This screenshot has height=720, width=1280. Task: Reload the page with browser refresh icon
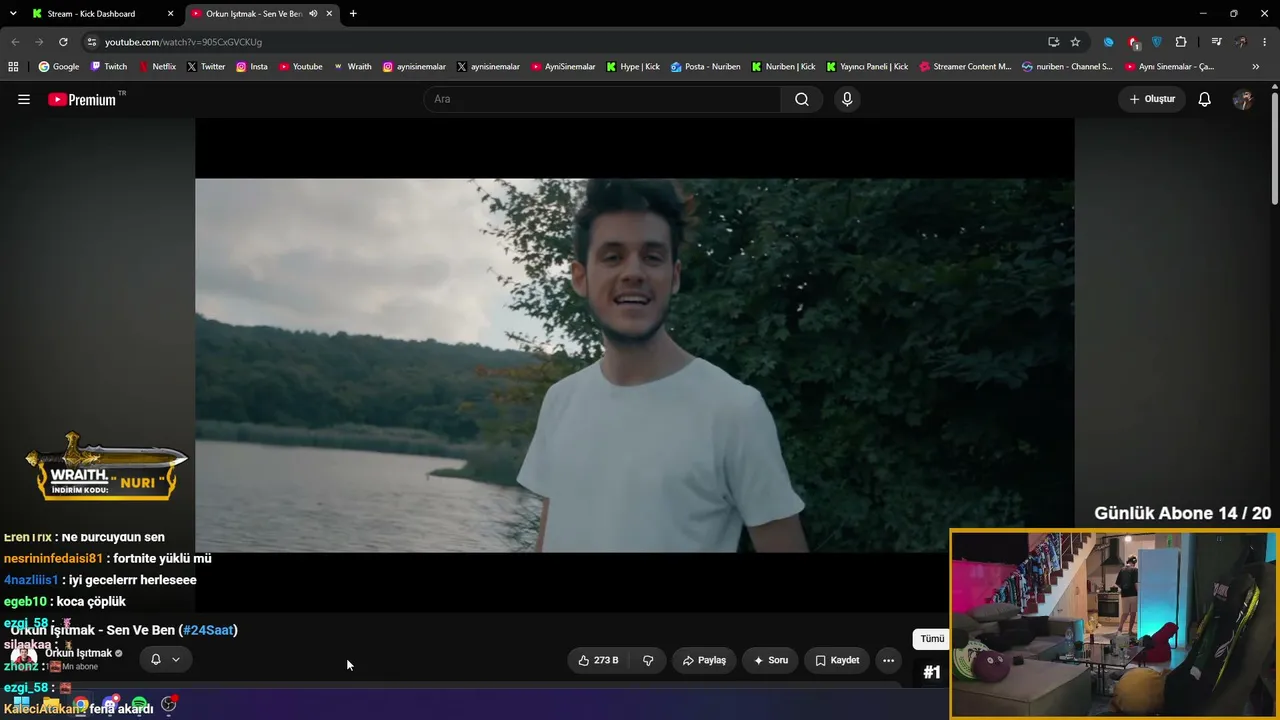(63, 42)
